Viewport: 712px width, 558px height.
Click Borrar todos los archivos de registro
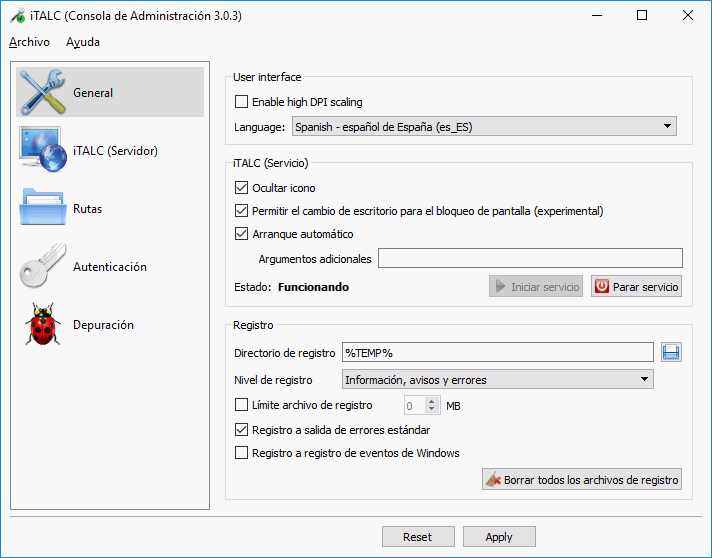pyautogui.click(x=582, y=480)
